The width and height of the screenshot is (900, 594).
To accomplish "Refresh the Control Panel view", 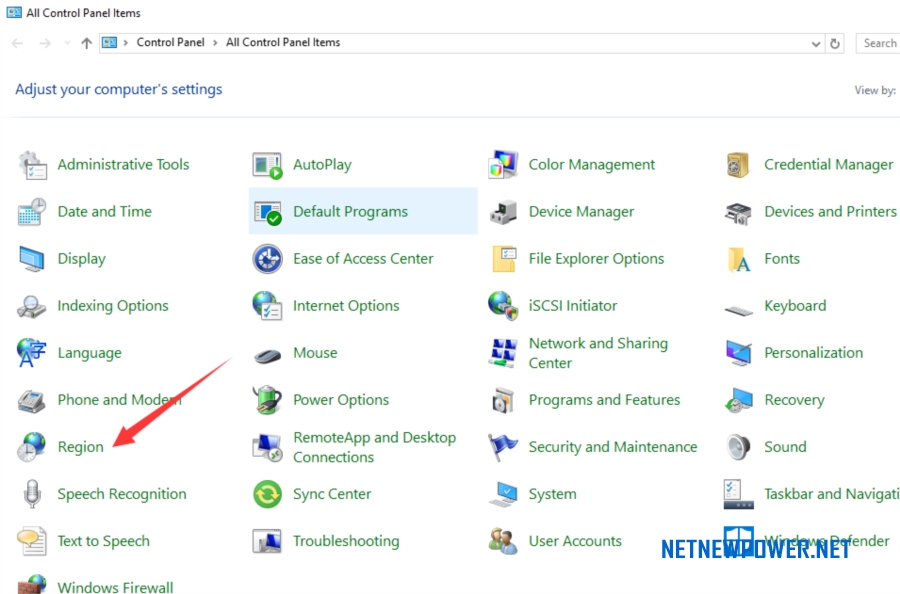I will click(835, 44).
